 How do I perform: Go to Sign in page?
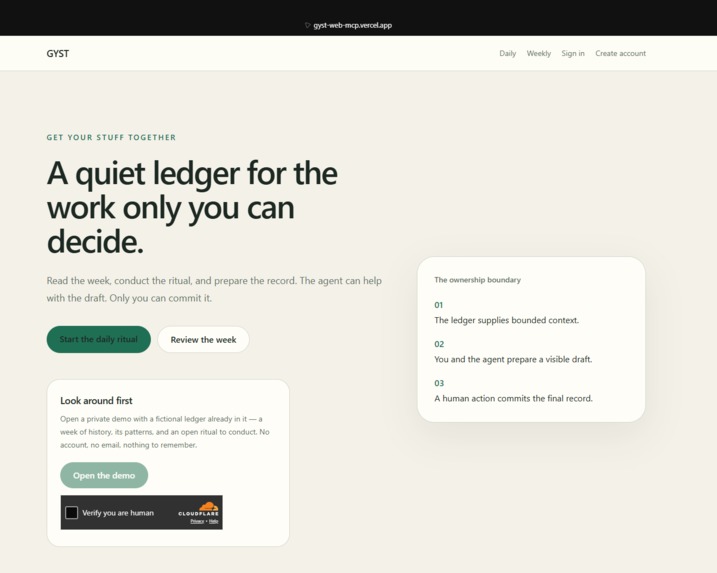coord(573,54)
